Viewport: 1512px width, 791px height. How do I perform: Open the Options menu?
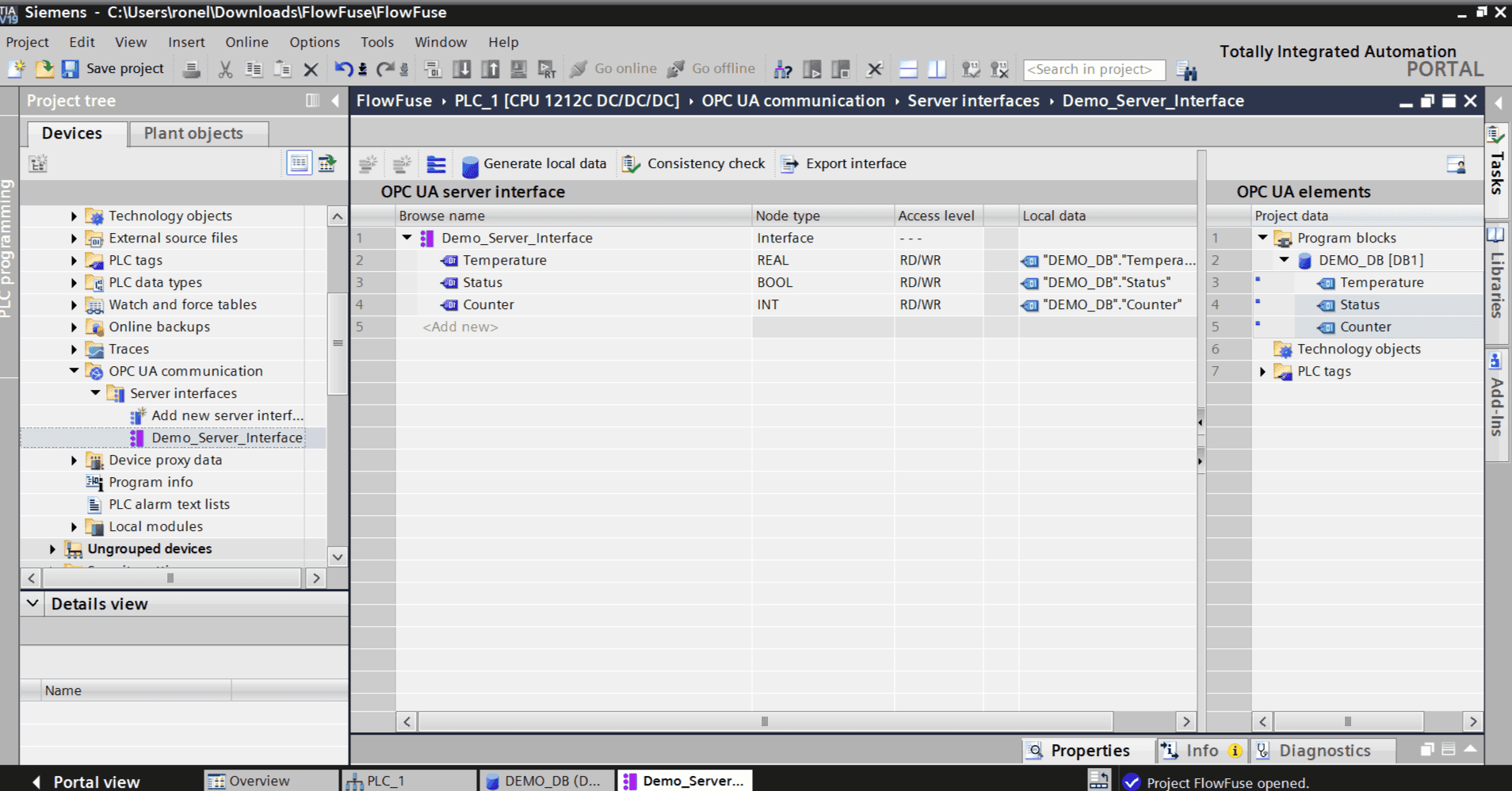pos(314,42)
